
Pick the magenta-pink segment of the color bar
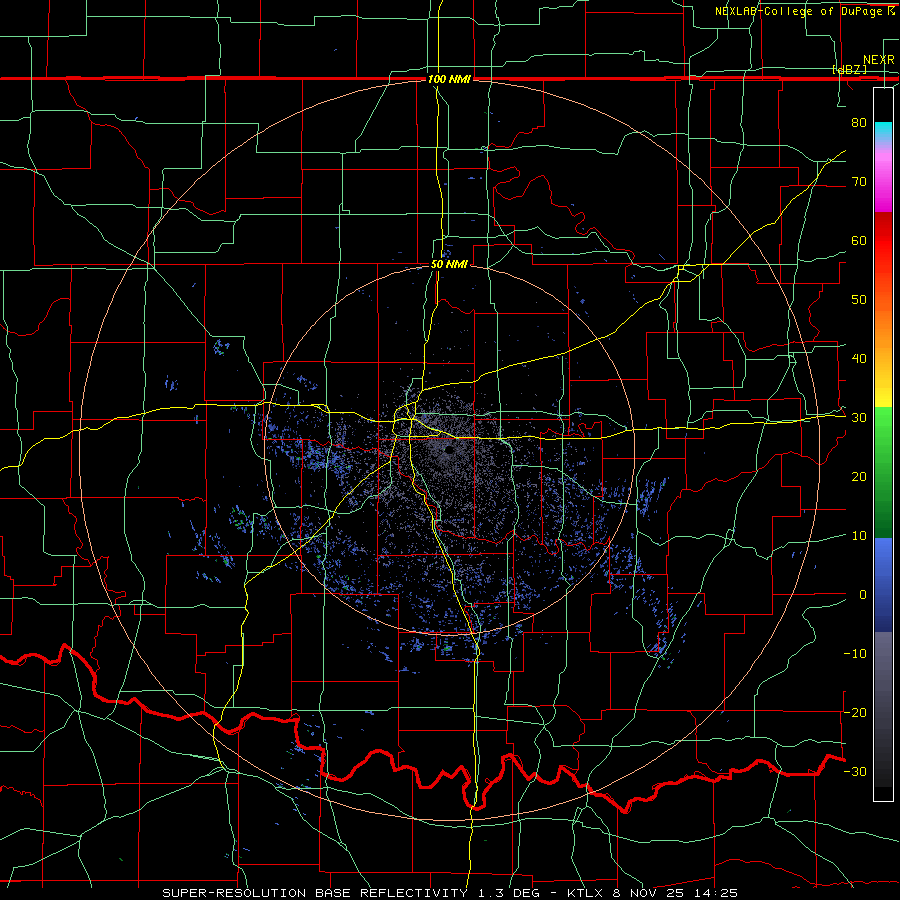883,177
